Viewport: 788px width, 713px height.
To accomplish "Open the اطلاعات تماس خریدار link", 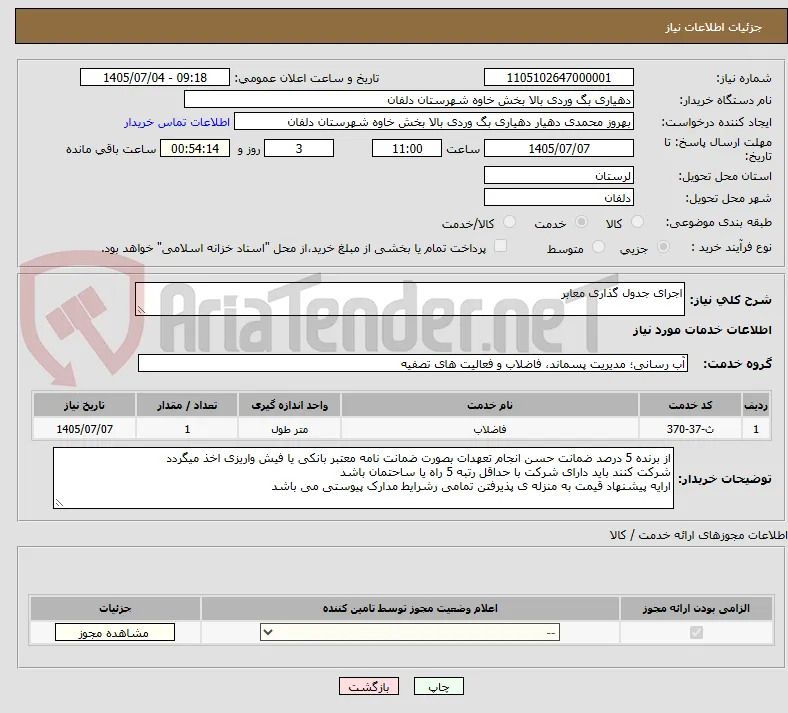I will [x=177, y=122].
